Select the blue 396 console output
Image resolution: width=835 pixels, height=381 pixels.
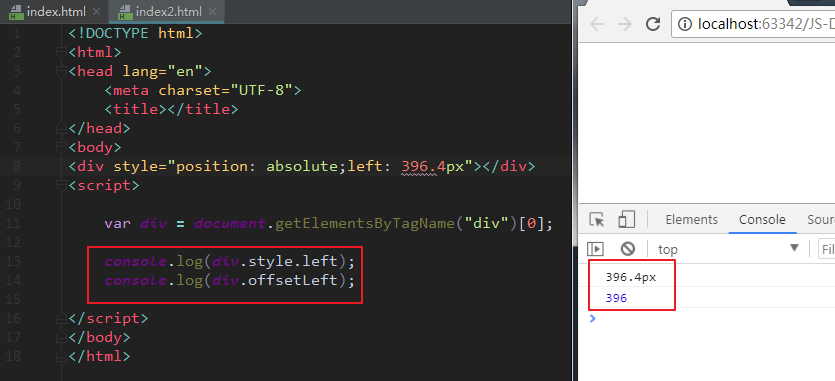pos(616,298)
